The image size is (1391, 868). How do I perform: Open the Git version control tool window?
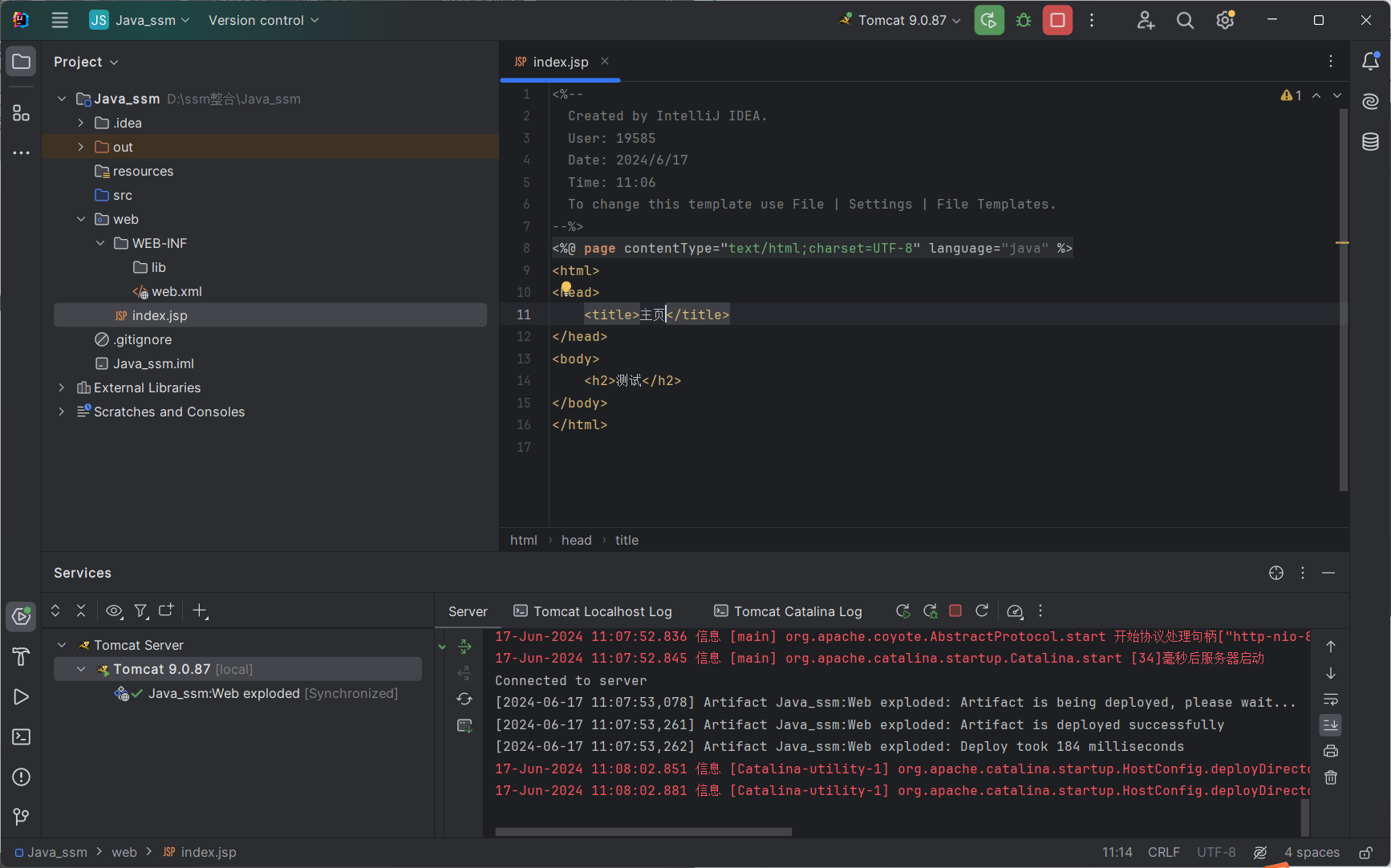coord(22,817)
